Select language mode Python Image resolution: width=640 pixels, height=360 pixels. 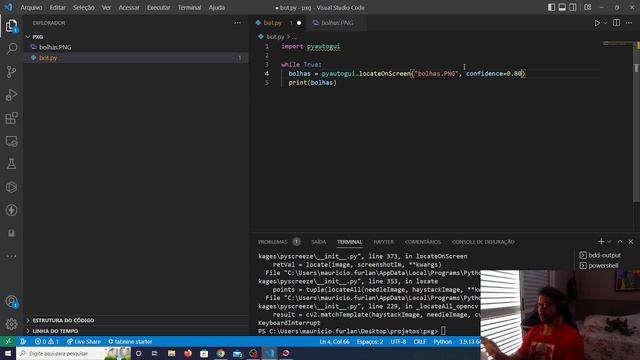pos(442,342)
